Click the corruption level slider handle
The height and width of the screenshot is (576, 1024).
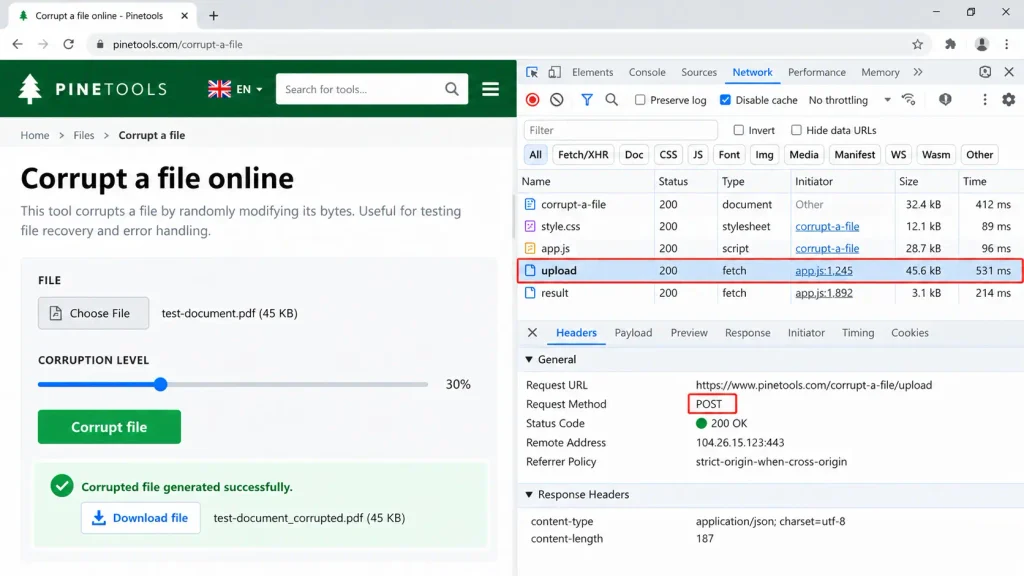tap(161, 385)
